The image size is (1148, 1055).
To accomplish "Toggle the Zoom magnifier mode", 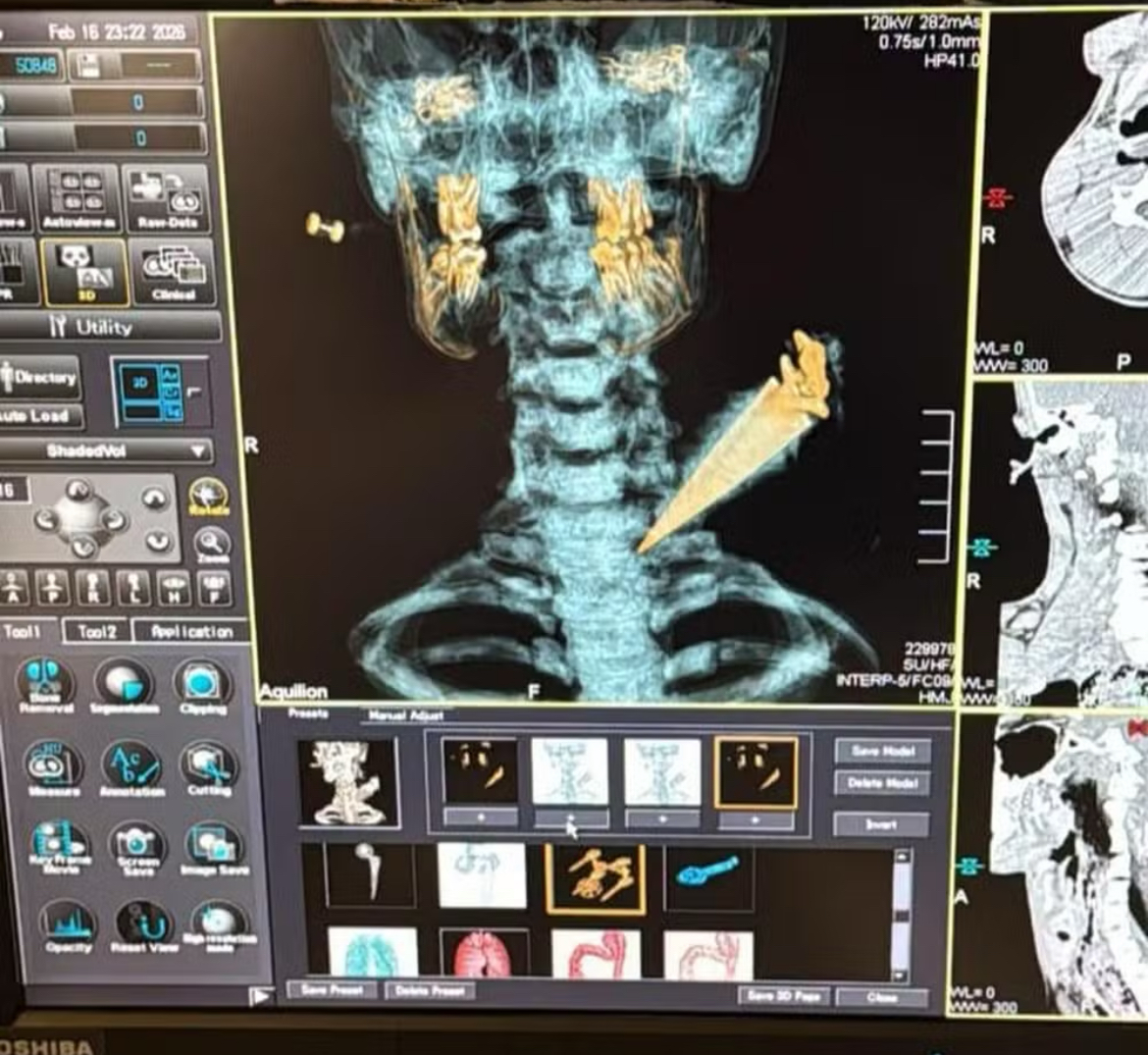I will tap(210, 544).
